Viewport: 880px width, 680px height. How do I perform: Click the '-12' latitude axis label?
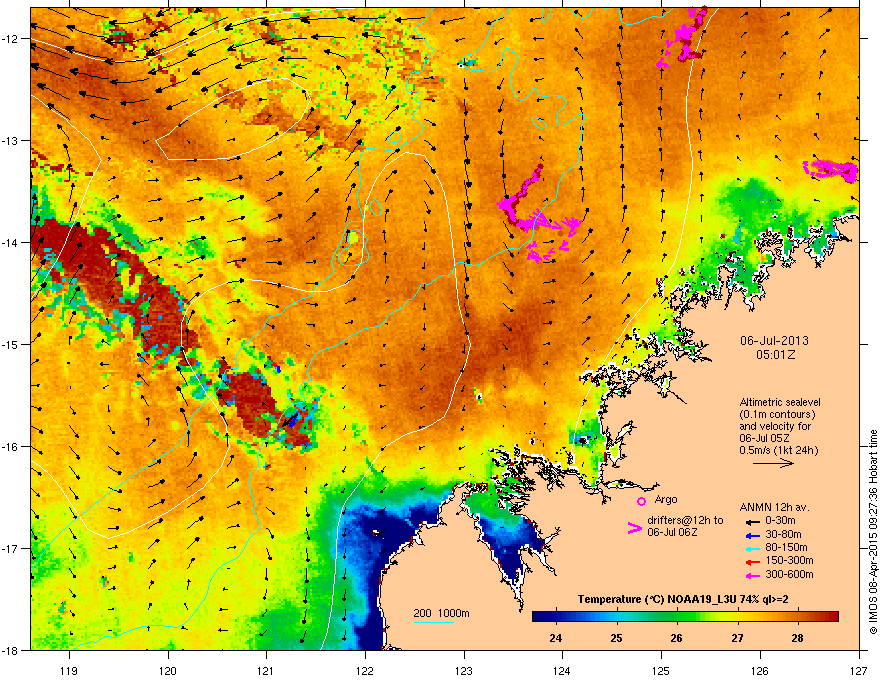[10, 38]
